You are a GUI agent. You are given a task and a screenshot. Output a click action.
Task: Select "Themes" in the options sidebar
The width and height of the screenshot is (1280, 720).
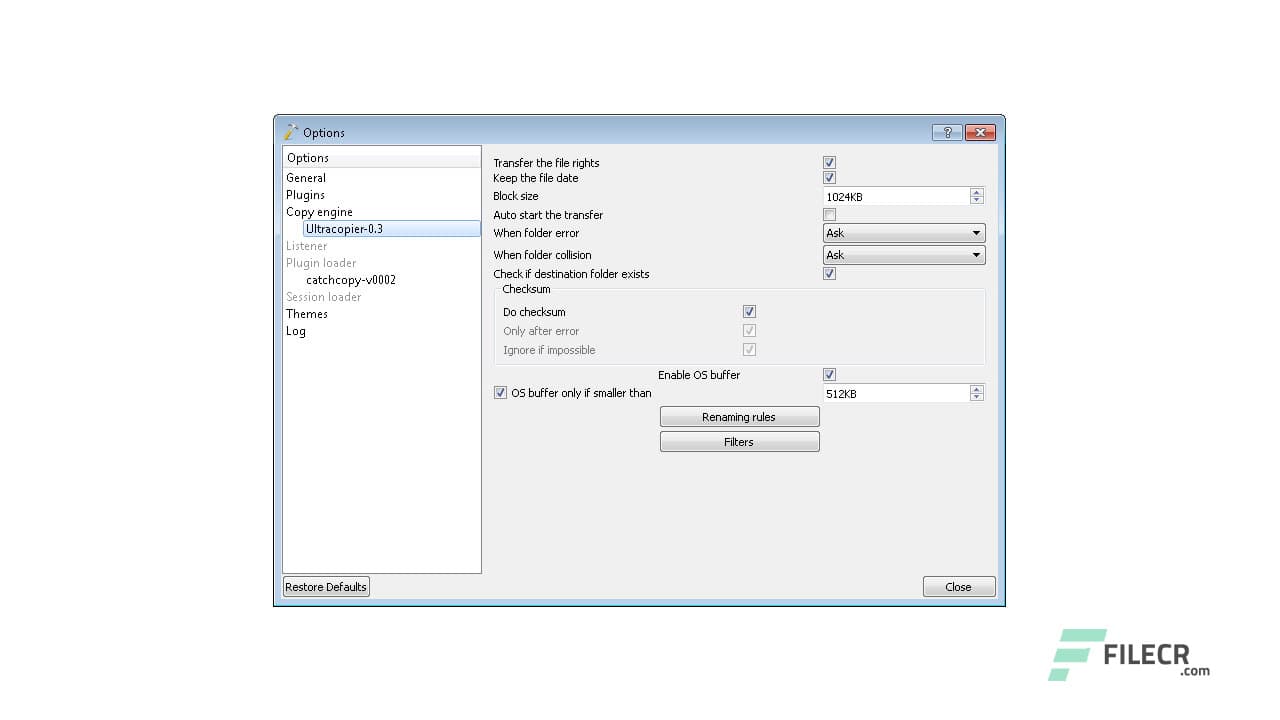point(307,313)
